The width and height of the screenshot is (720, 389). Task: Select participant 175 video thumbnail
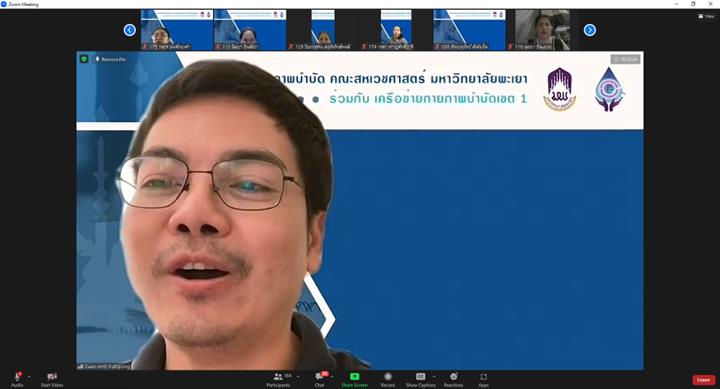(x=177, y=30)
